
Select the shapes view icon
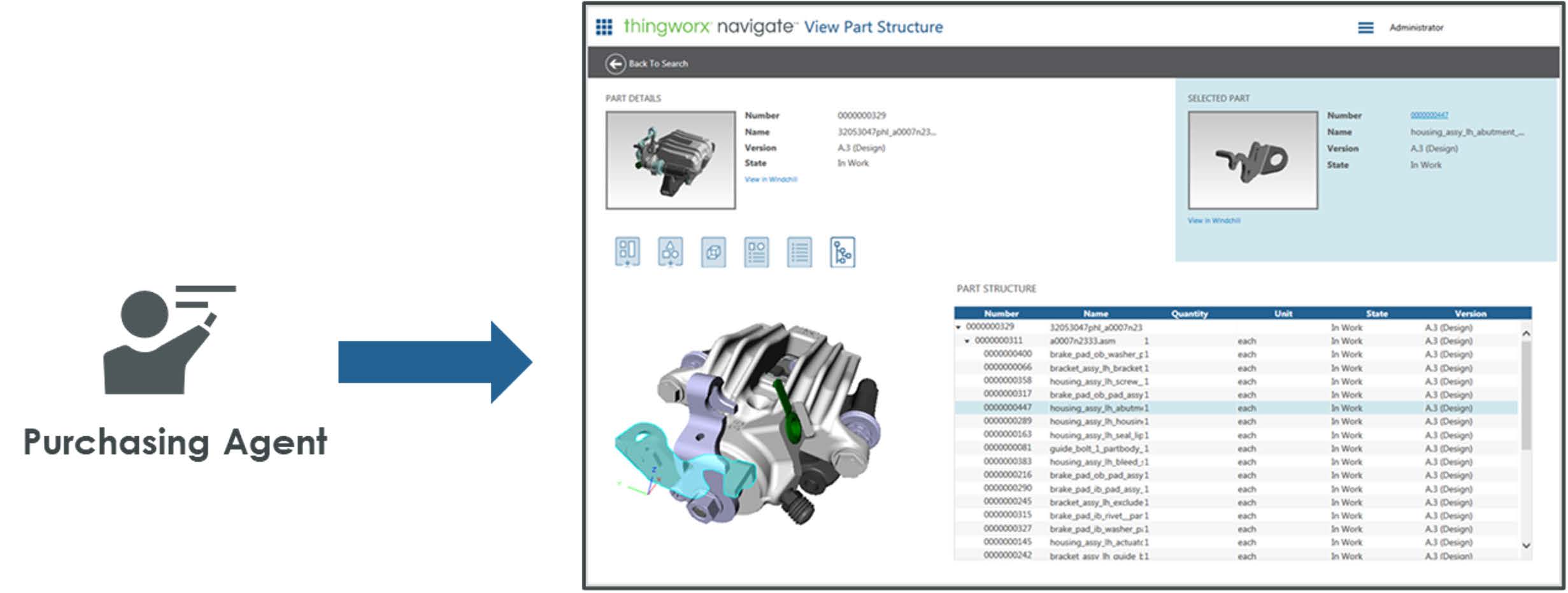670,252
